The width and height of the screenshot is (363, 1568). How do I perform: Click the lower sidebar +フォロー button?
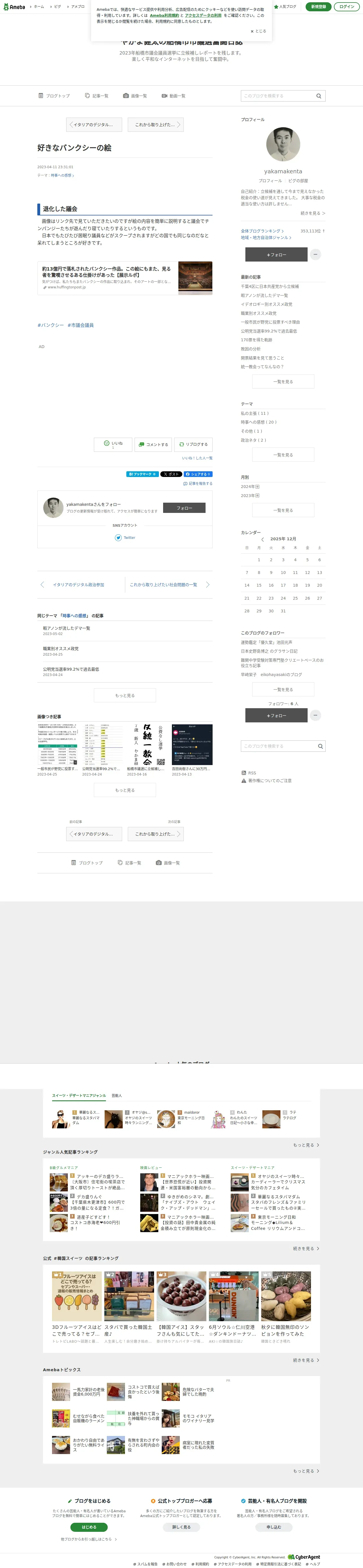click(276, 715)
